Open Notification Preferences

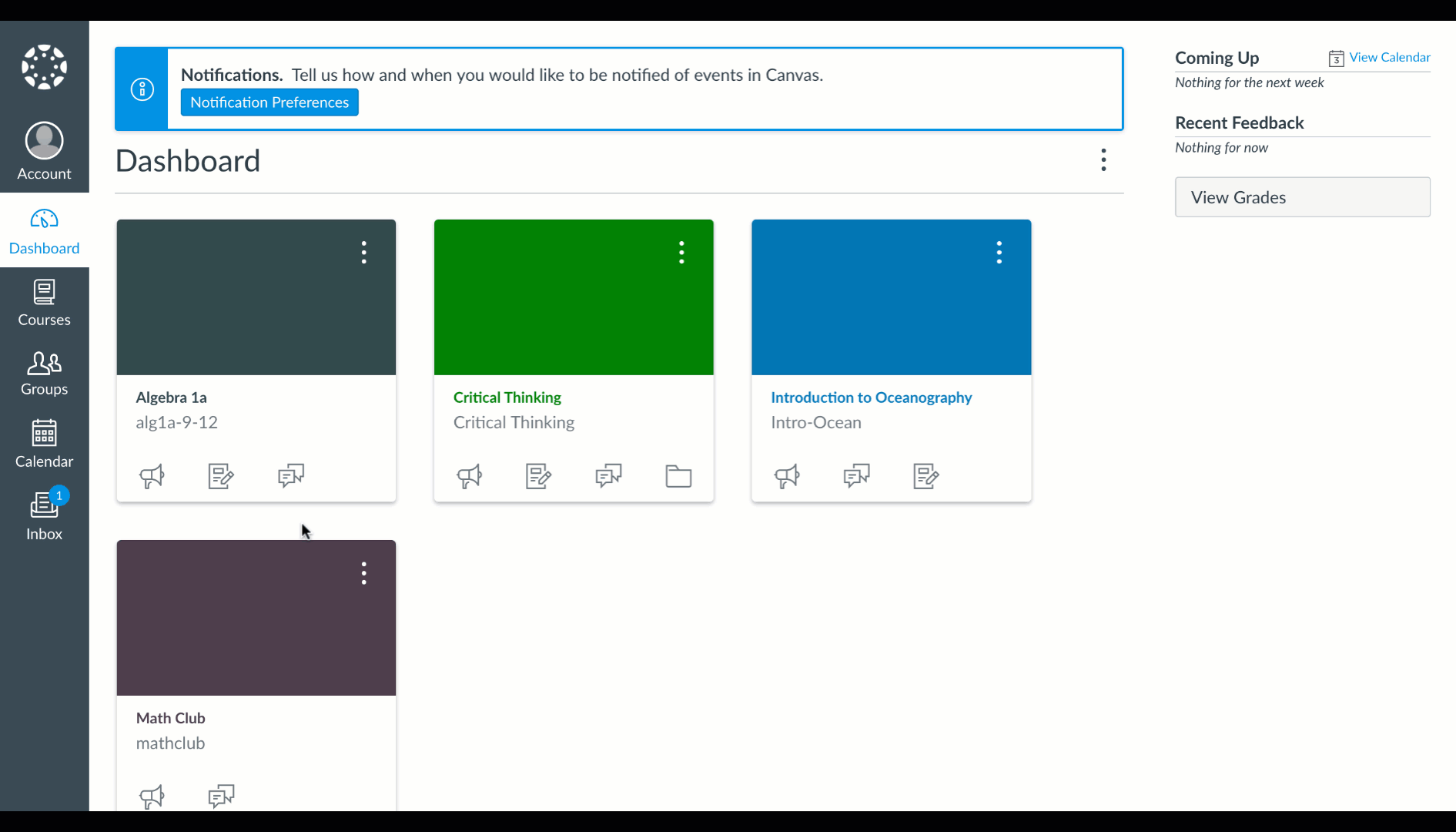[x=269, y=102]
